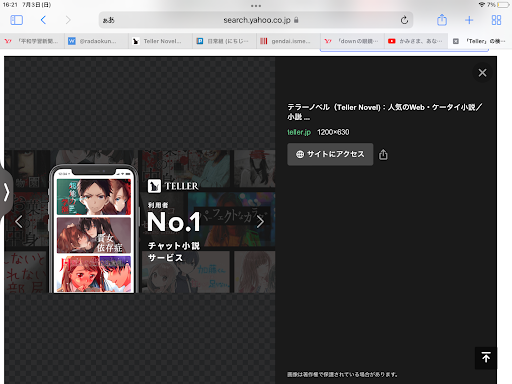Add a new tab with the plus icon
The image size is (512, 384).
point(469,20)
